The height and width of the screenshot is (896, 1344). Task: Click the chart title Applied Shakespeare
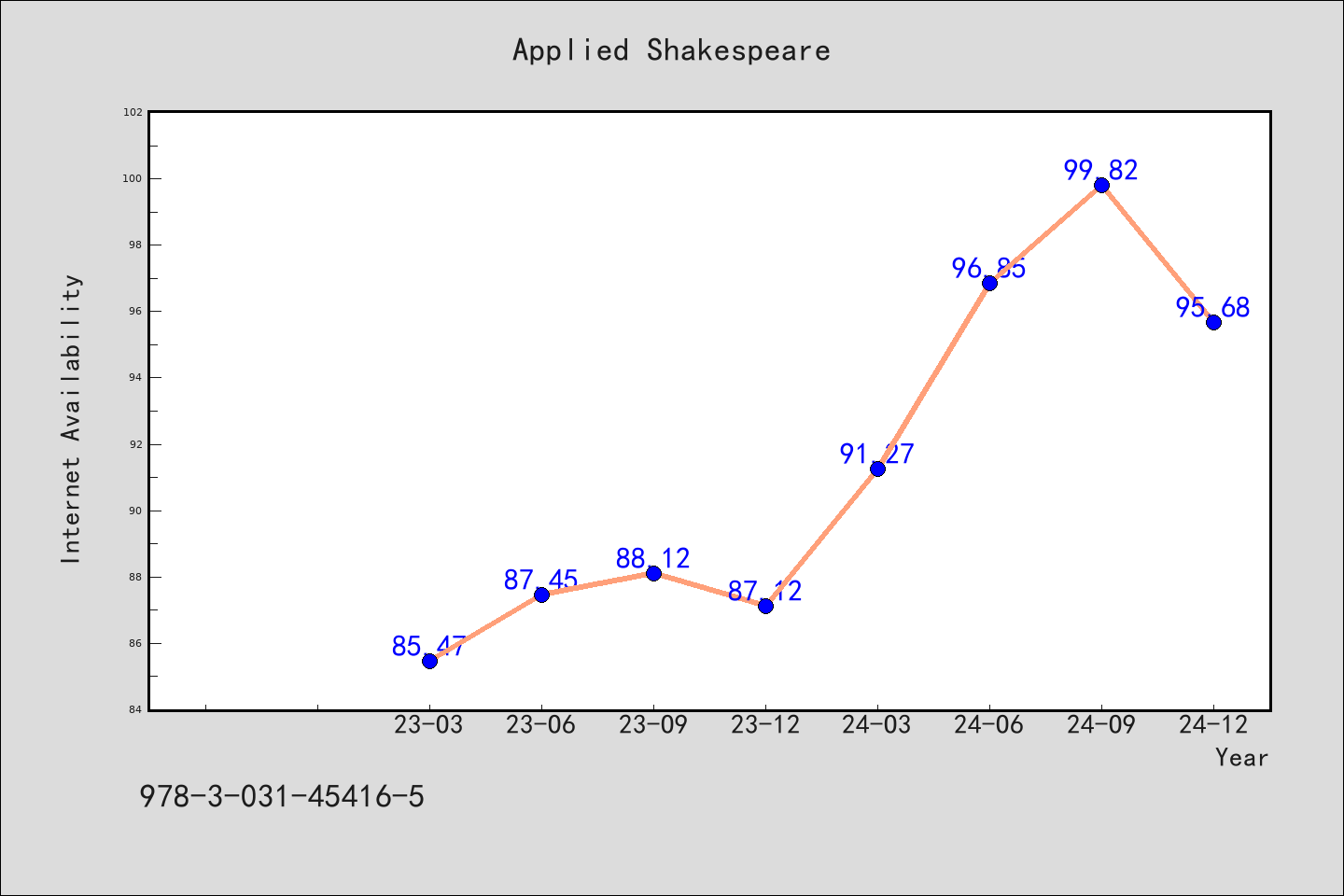tap(671, 49)
